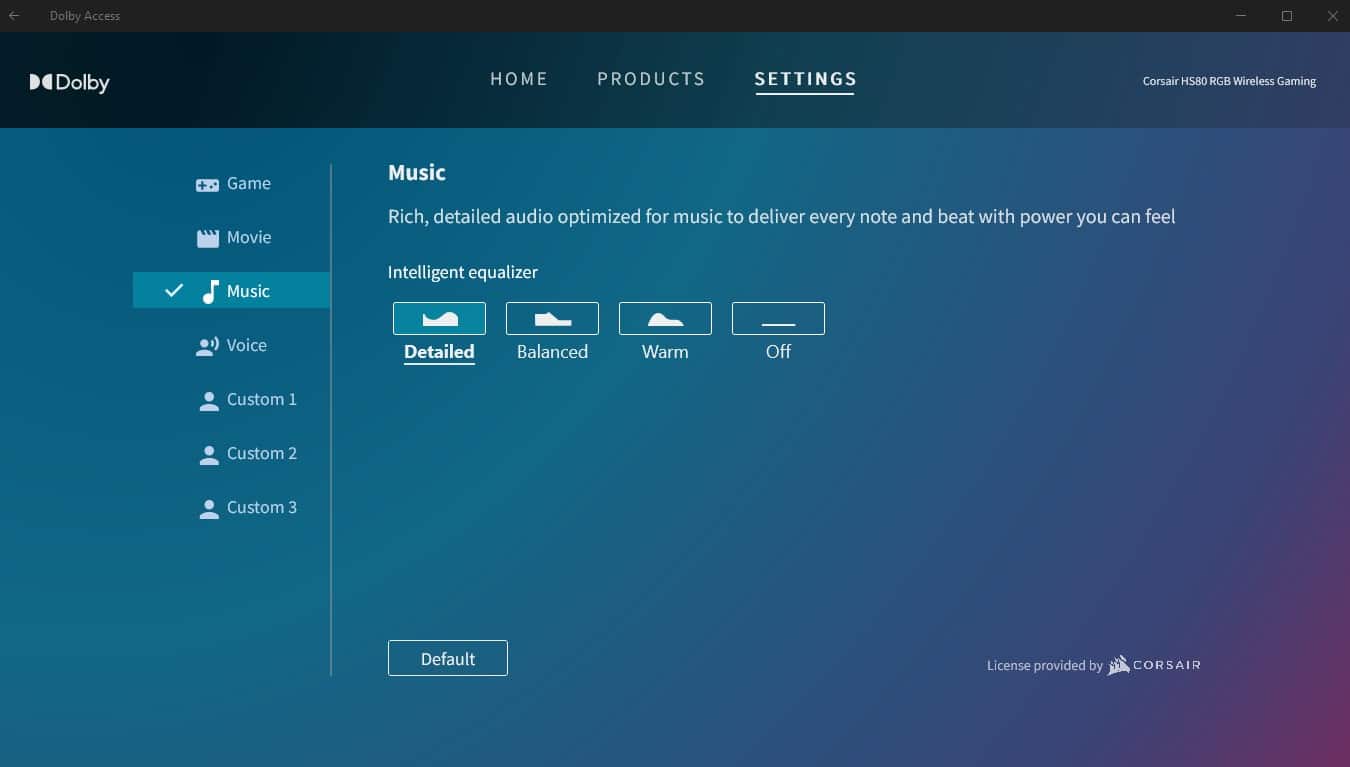The image size is (1350, 767).
Task: Click the Music profile label in sidebar
Action: tap(248, 292)
